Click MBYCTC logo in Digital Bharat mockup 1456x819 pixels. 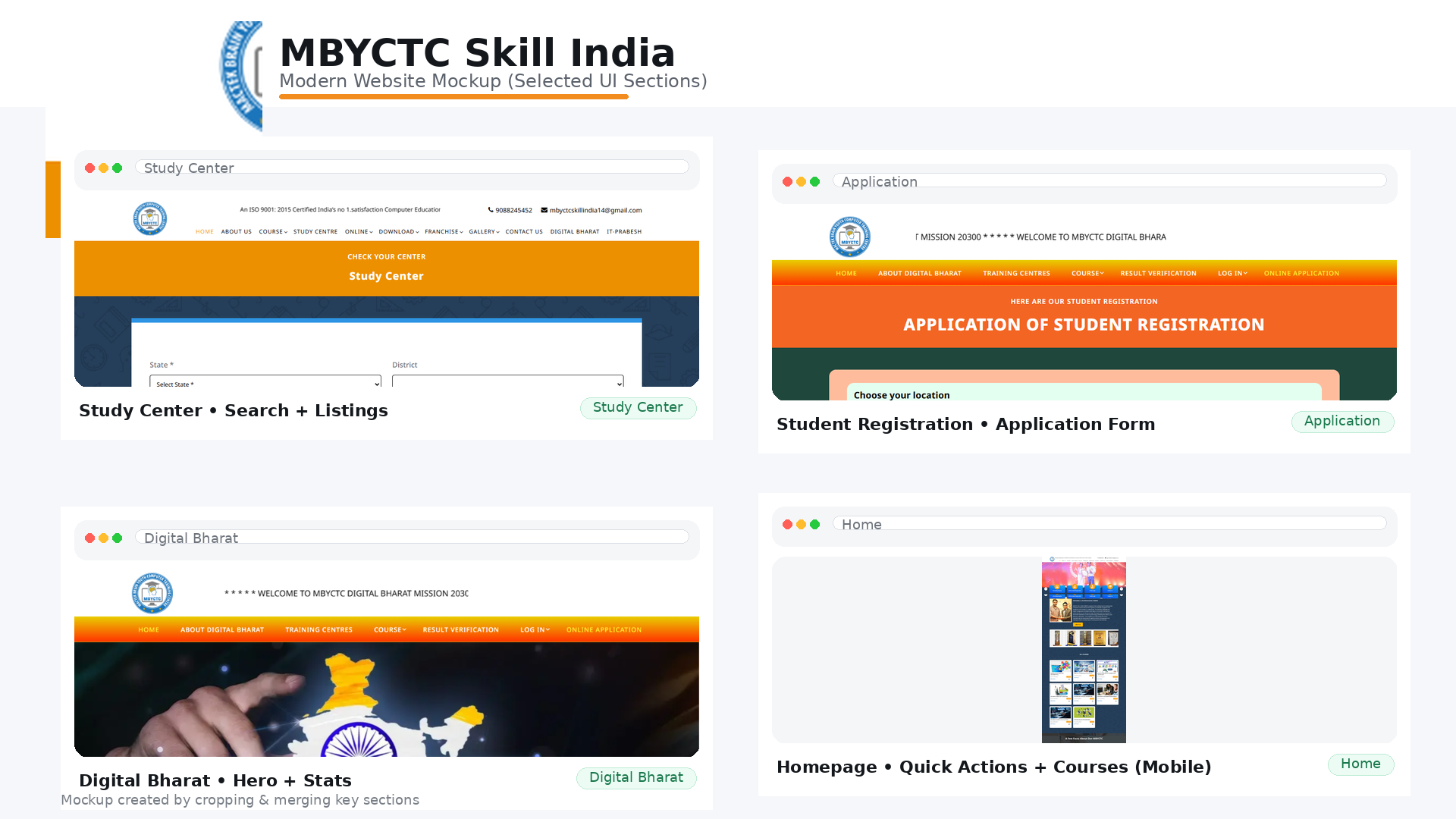[152, 593]
